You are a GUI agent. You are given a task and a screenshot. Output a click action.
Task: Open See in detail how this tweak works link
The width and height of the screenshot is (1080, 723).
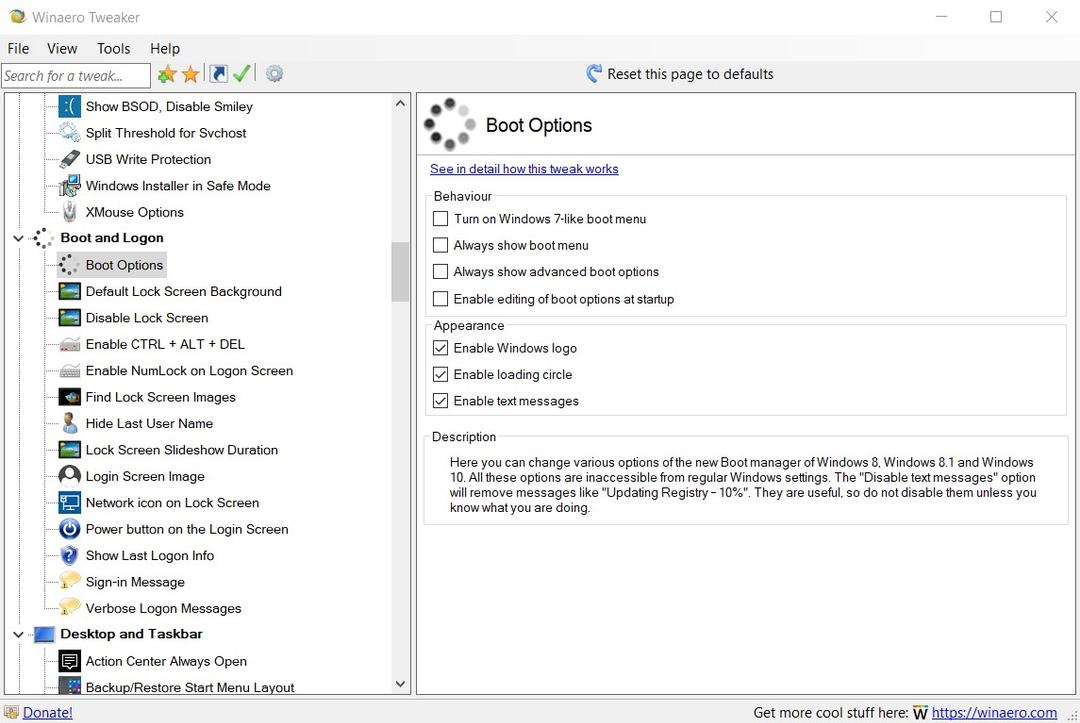click(524, 169)
